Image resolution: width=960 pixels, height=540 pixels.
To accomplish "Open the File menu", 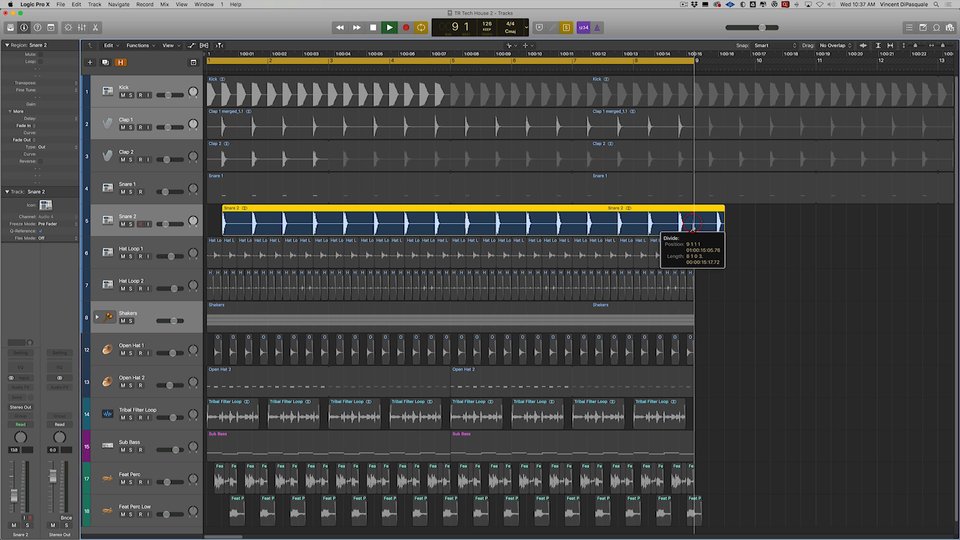I will tap(61, 4).
